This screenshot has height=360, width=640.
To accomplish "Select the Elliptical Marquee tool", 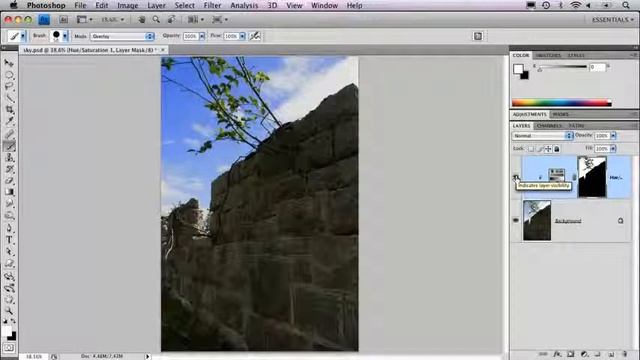I will 9,75.
